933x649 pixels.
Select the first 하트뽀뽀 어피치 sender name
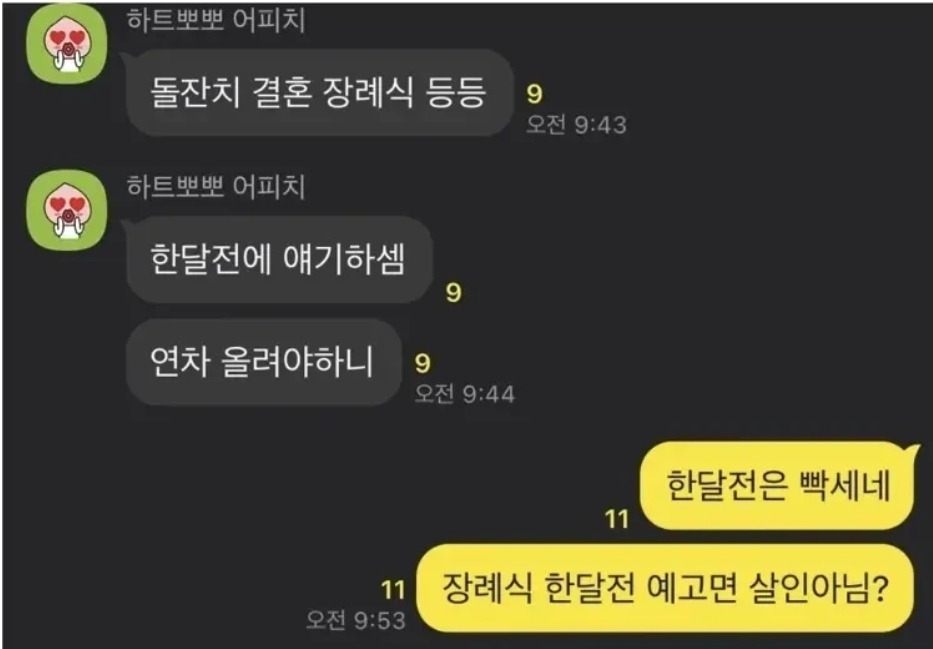217,20
